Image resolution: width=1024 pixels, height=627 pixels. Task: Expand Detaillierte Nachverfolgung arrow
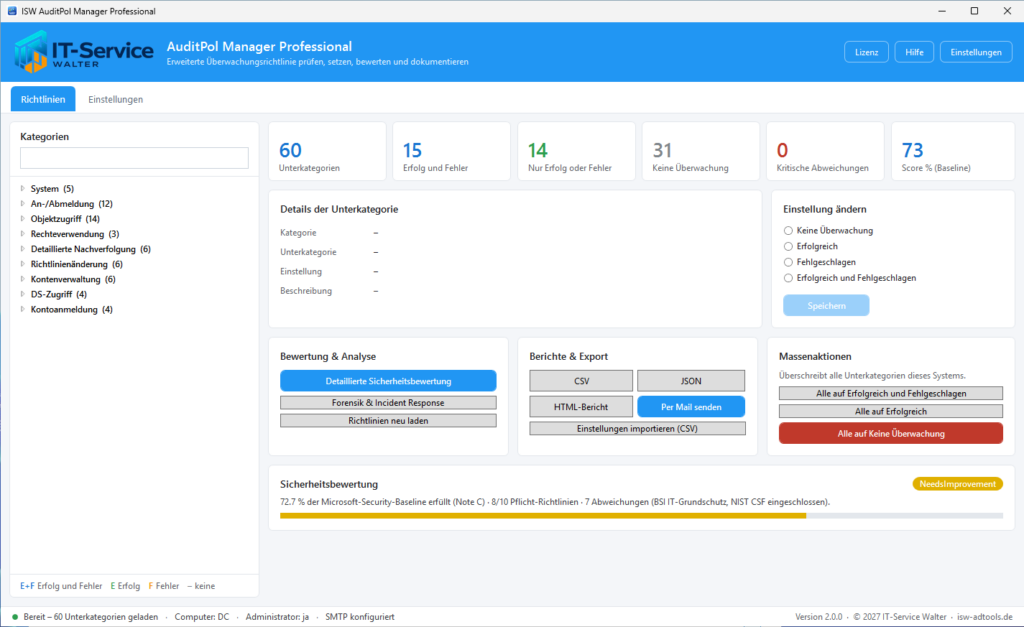pyautogui.click(x=23, y=249)
